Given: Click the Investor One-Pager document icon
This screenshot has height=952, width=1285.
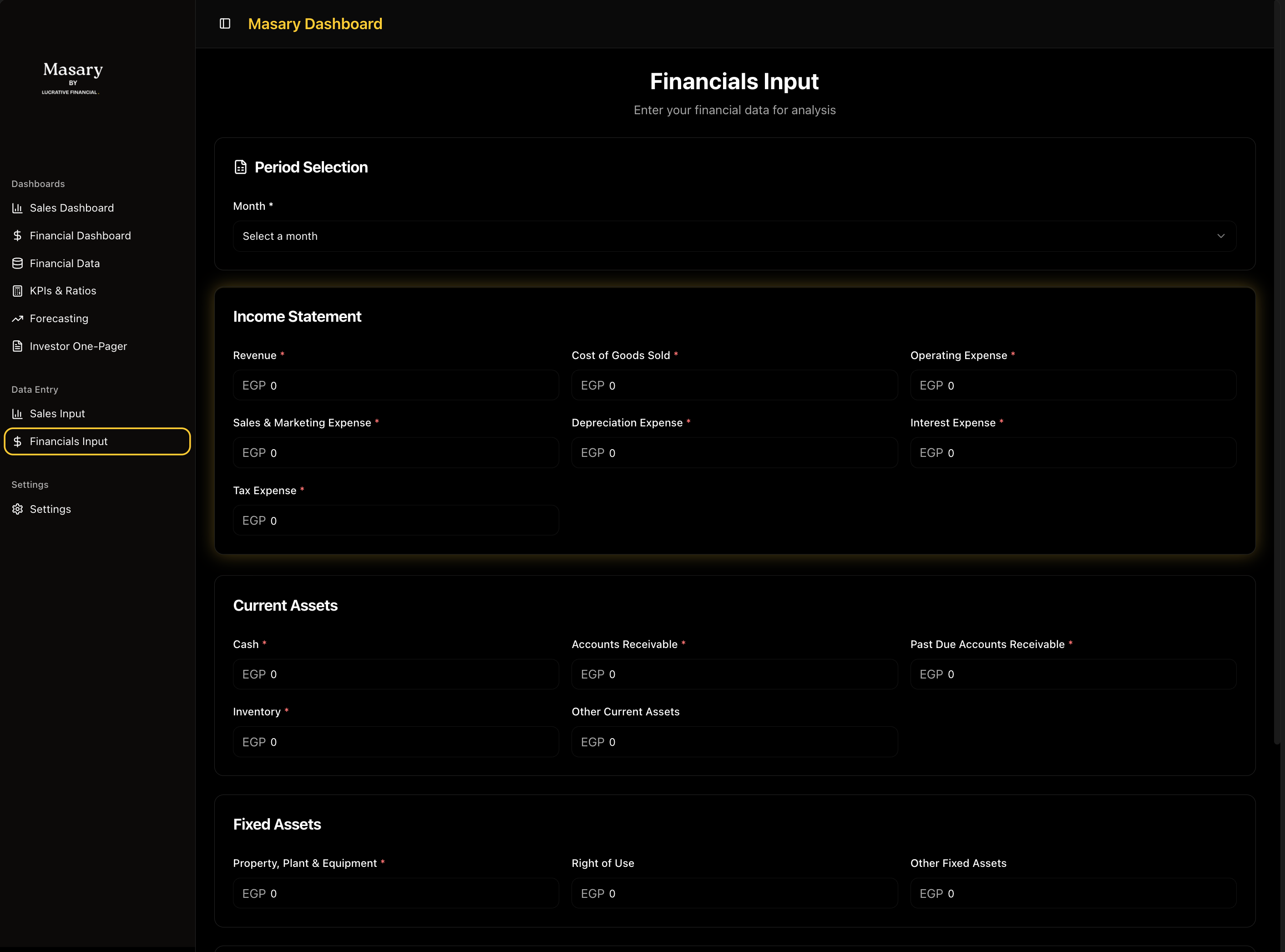Looking at the screenshot, I should coord(17,346).
